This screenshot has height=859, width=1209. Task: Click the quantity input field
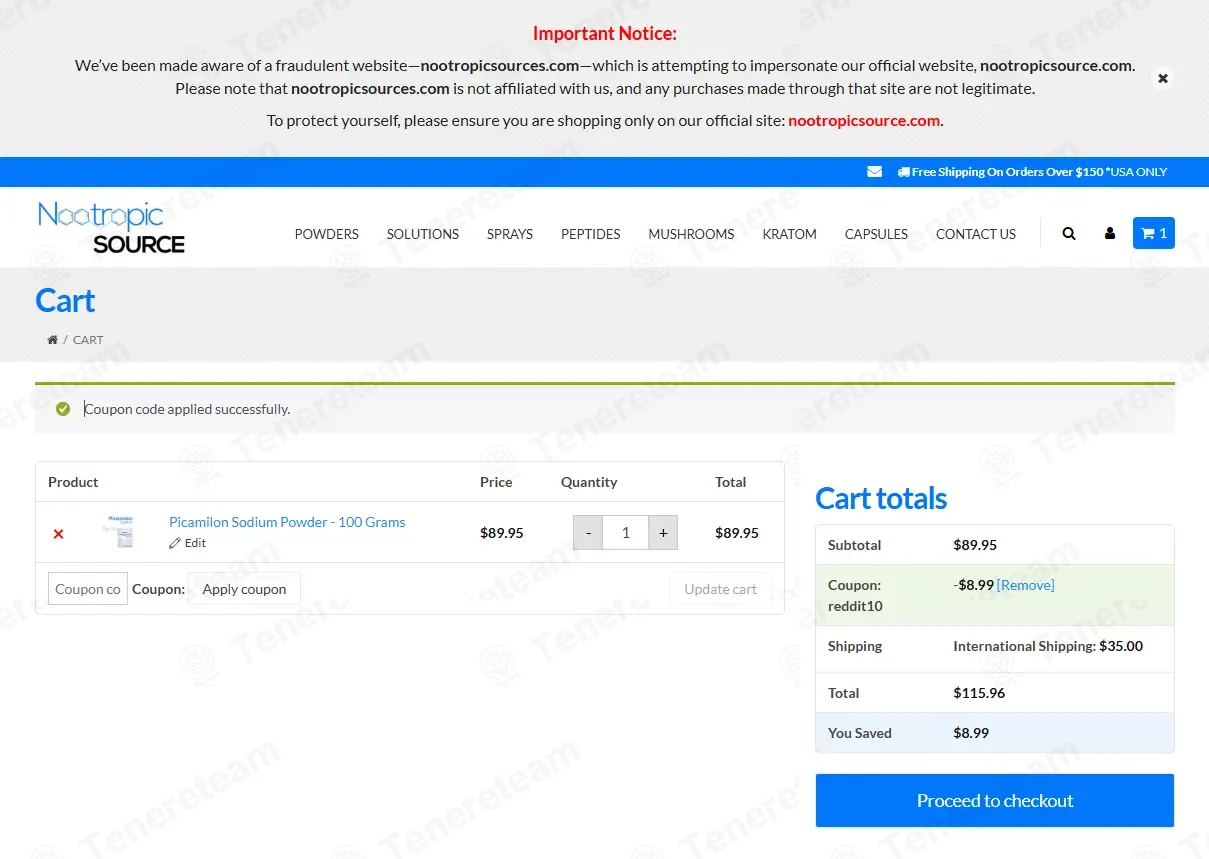(626, 533)
